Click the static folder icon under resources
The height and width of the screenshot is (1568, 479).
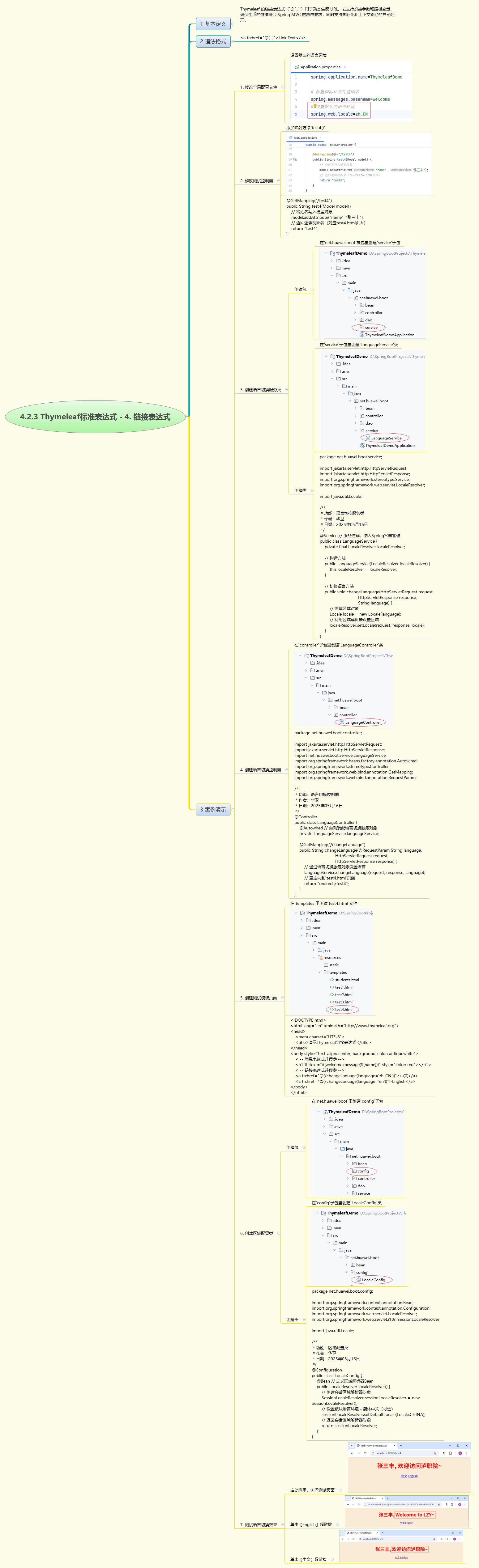pos(326,965)
